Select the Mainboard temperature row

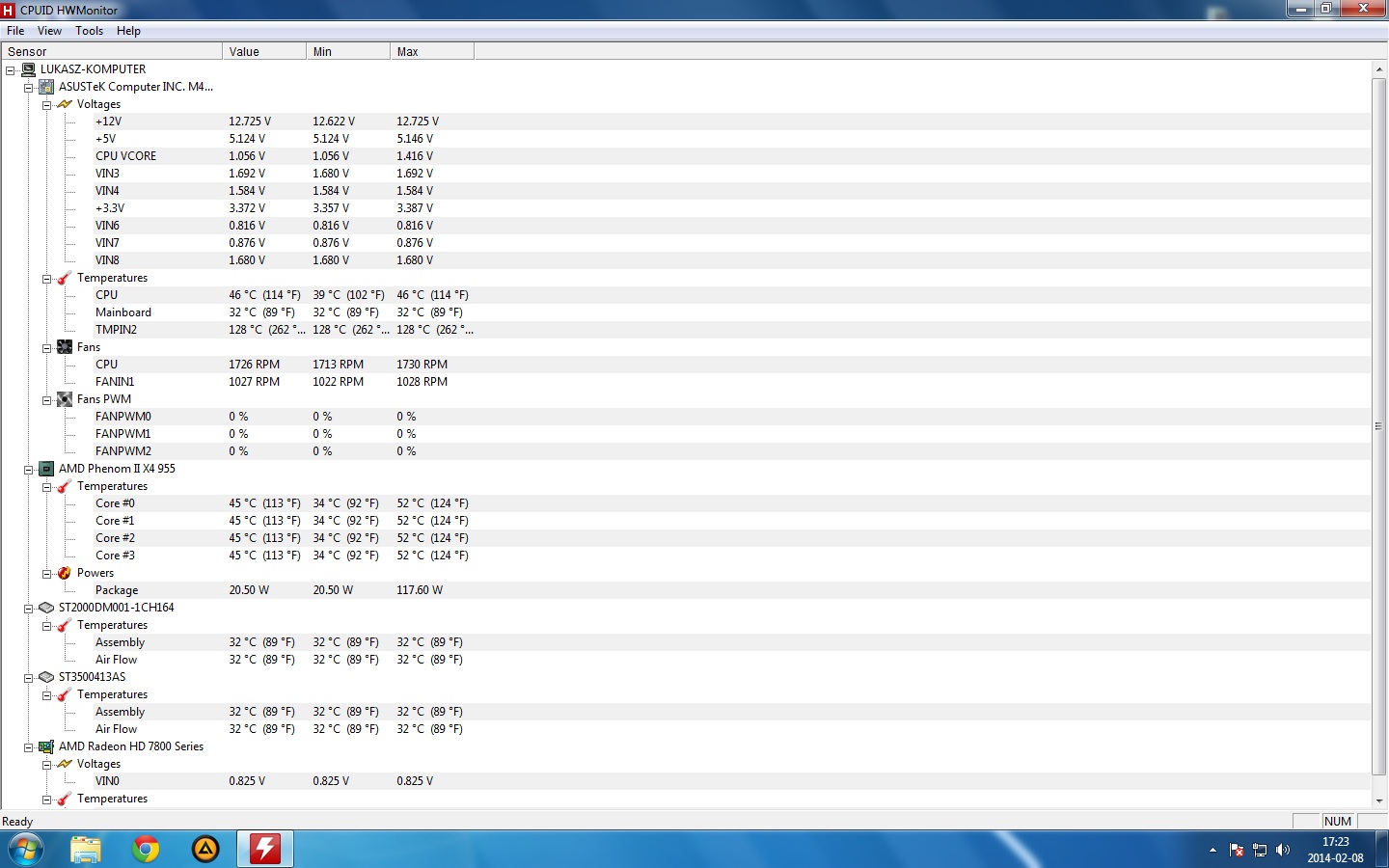(686, 312)
